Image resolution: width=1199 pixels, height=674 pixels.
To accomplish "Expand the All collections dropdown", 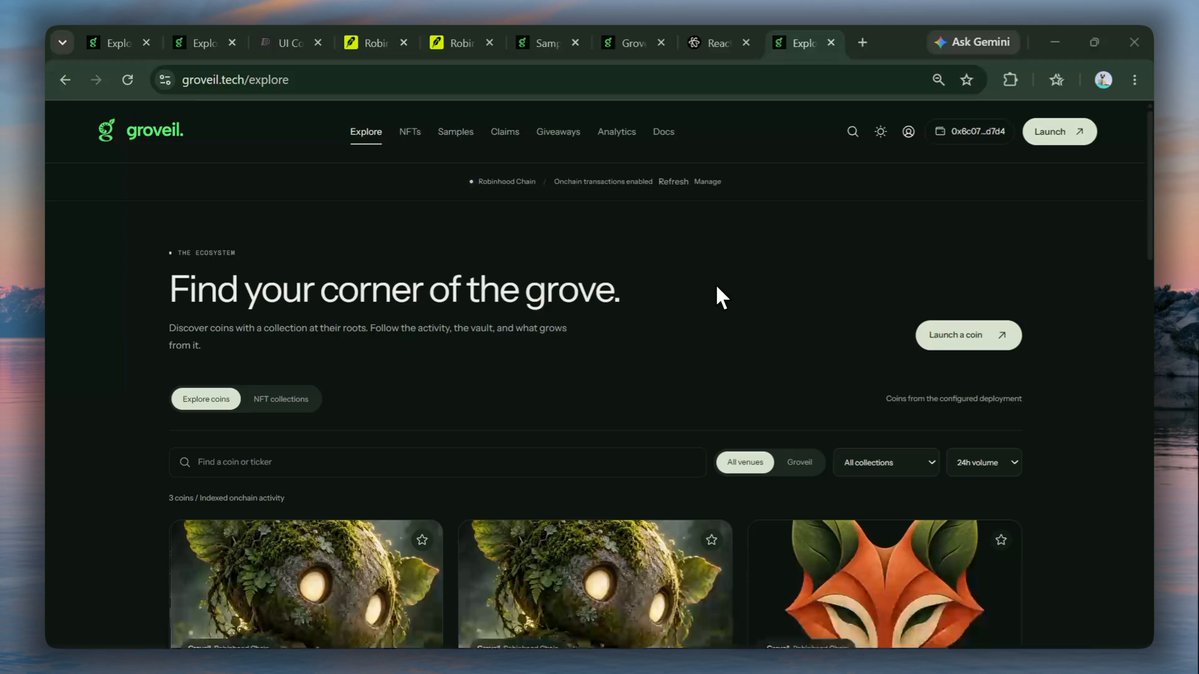I will click(887, 462).
